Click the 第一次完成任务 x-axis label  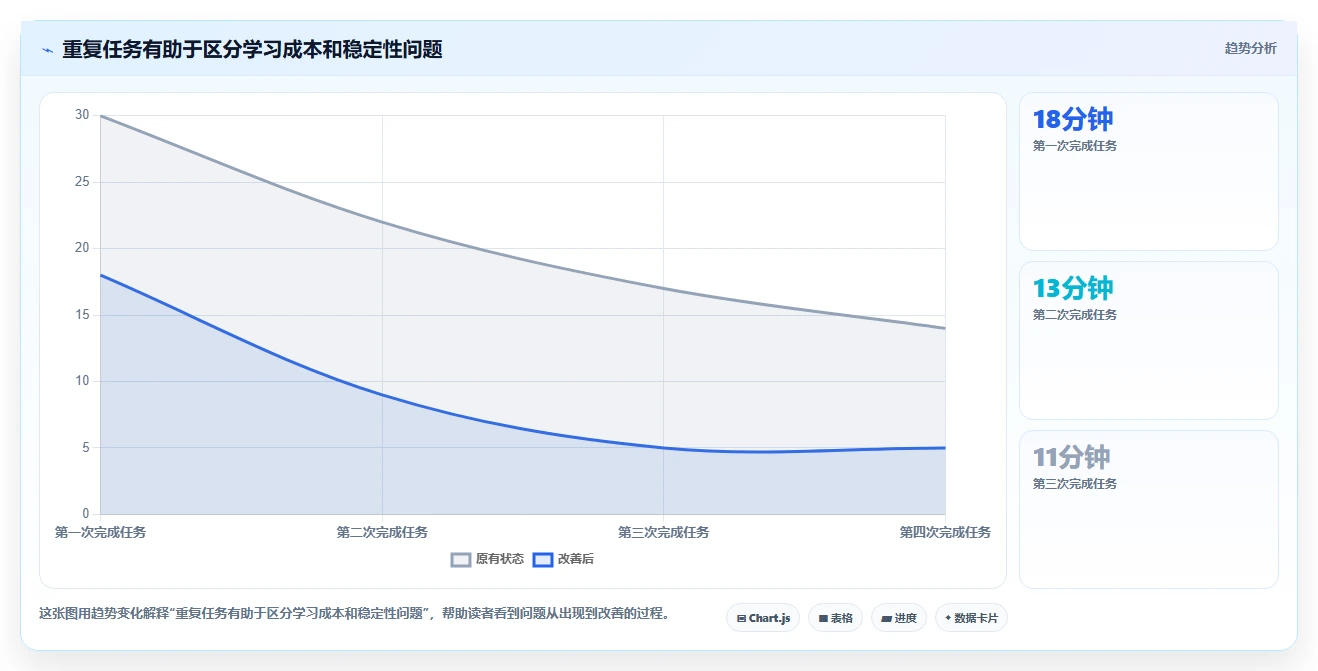100,532
